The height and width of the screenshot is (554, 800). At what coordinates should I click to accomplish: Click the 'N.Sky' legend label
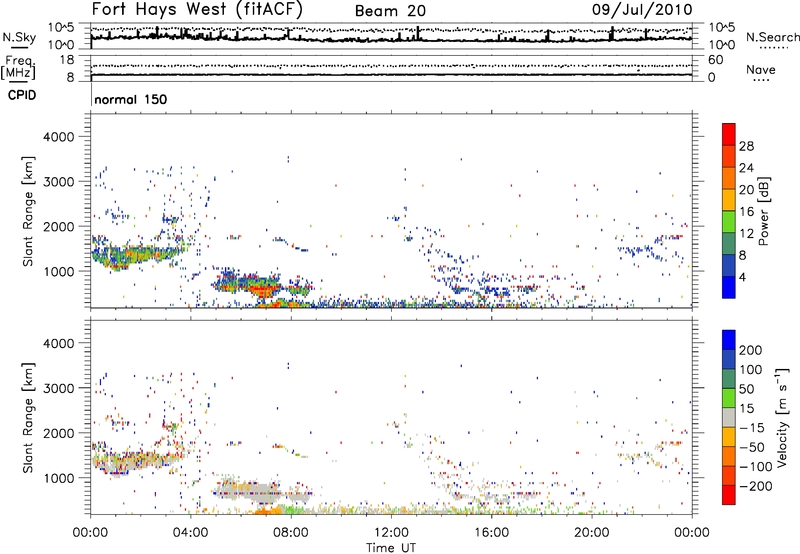coord(19,37)
